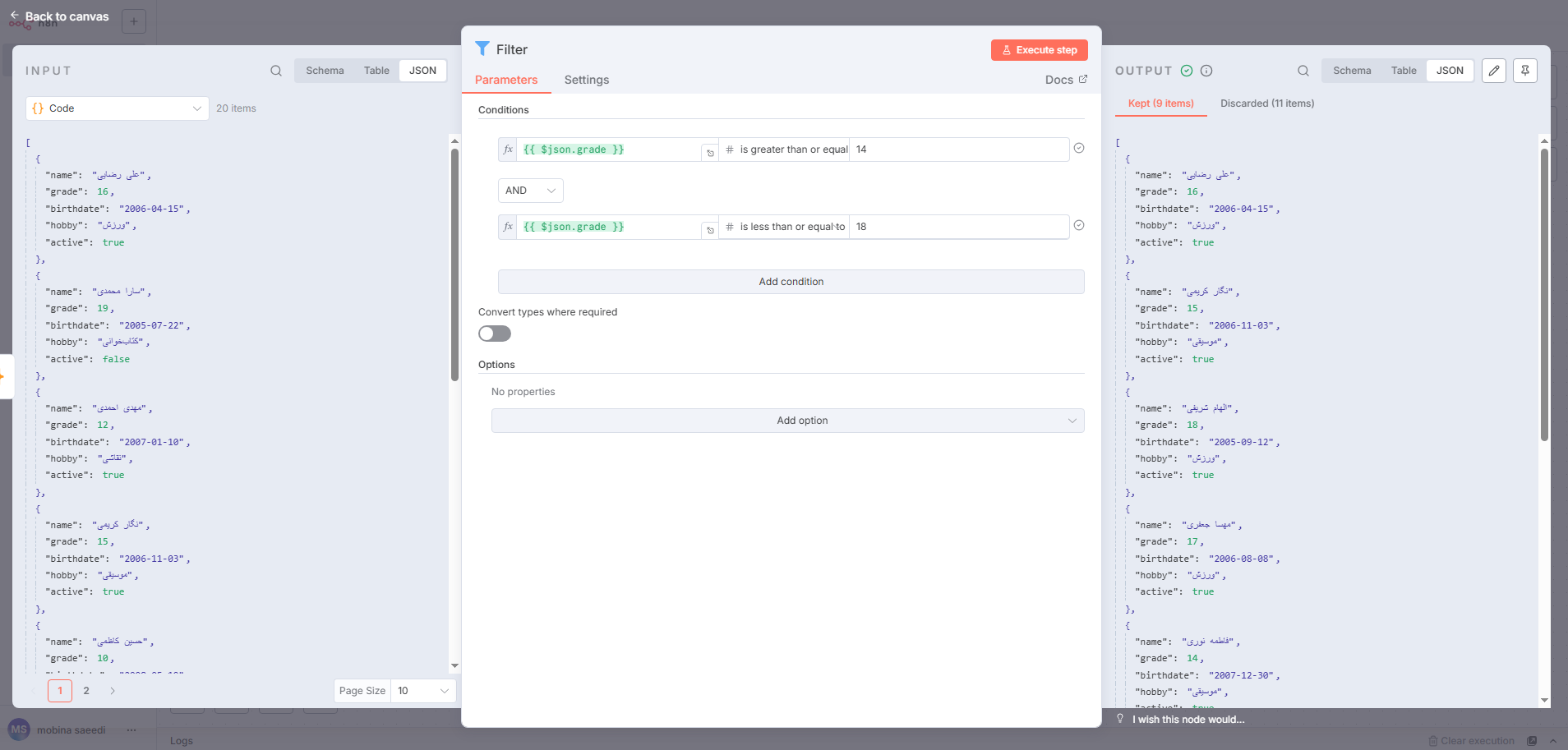Click the Back to canvas arrow
Screen dimensions: 1568x750
(15, 16)
